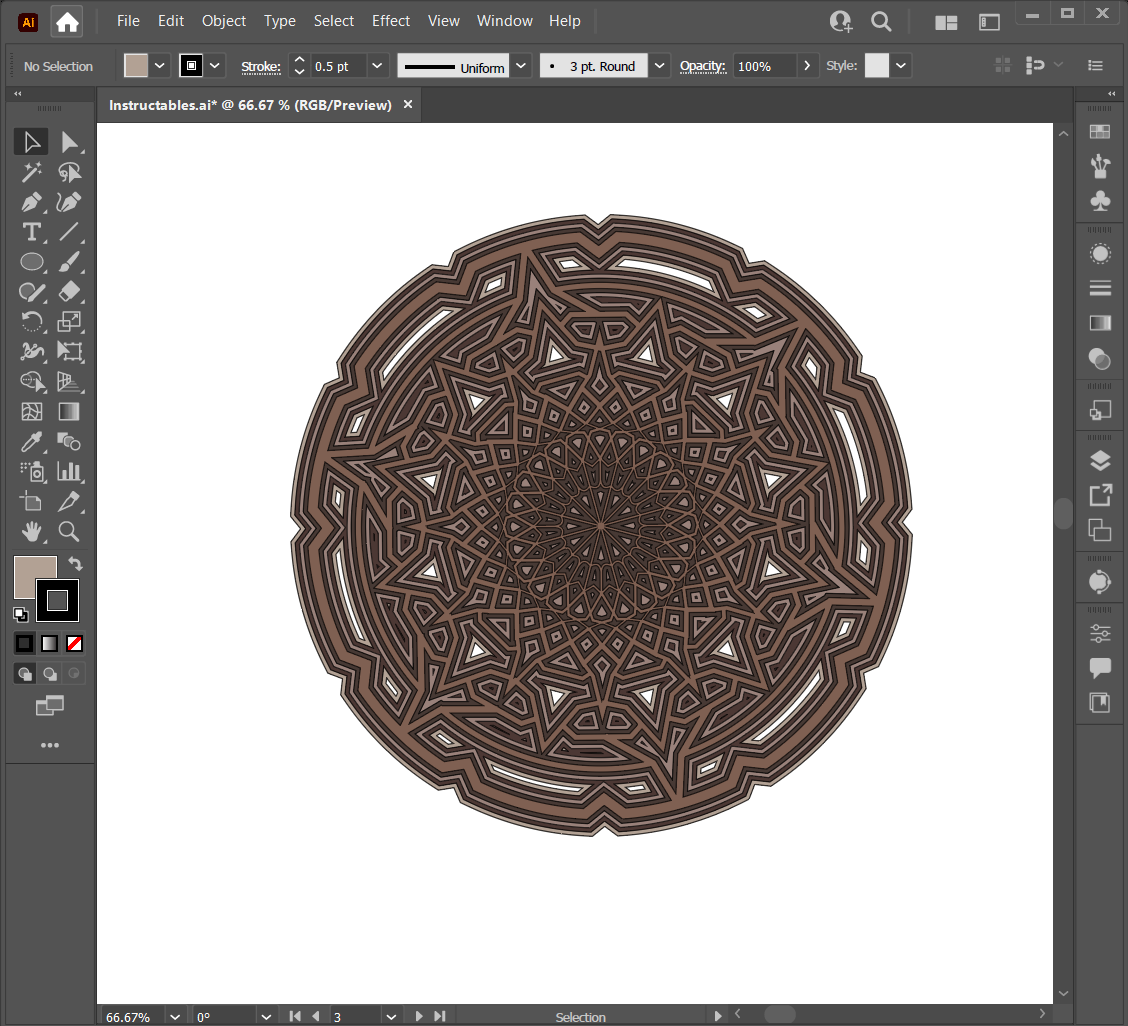Open the Effect menu
The width and height of the screenshot is (1128, 1026).
pyautogui.click(x=391, y=21)
